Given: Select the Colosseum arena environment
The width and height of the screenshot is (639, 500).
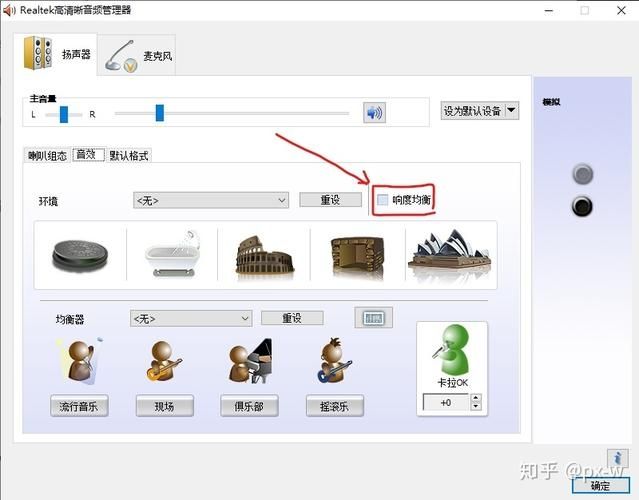Looking at the screenshot, I should (x=264, y=256).
